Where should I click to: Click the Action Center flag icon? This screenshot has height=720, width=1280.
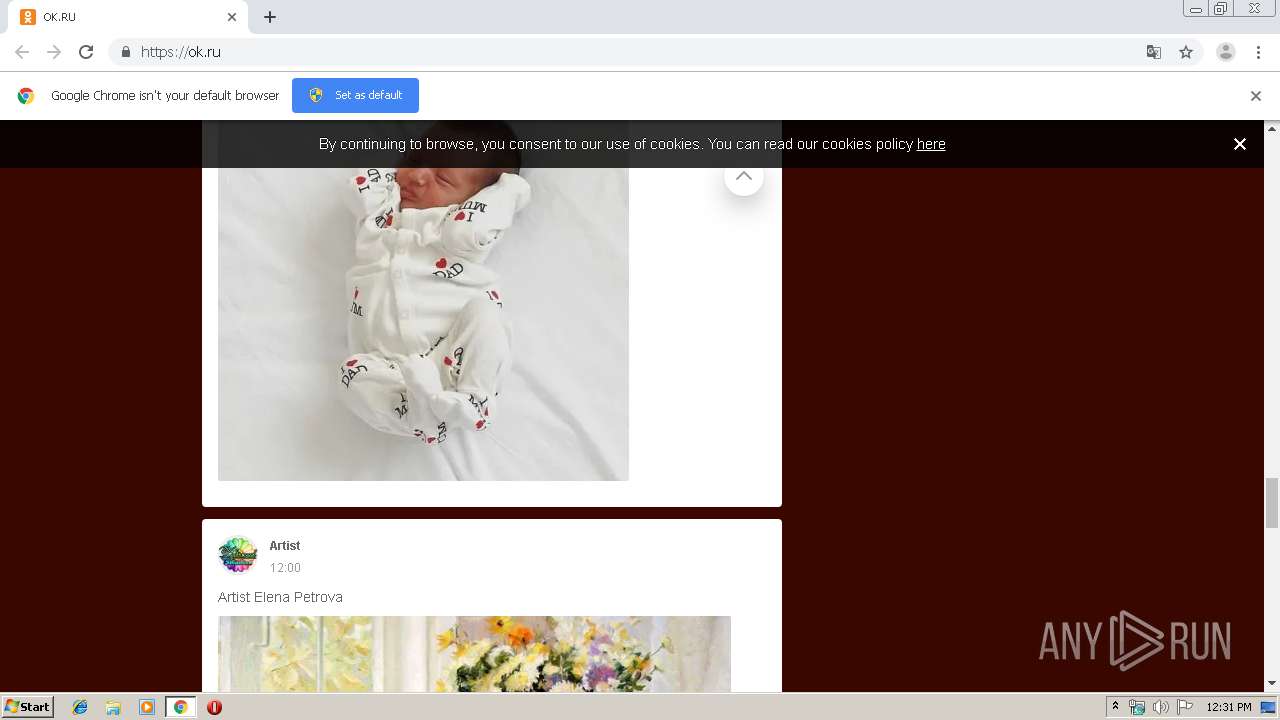[x=1185, y=707]
